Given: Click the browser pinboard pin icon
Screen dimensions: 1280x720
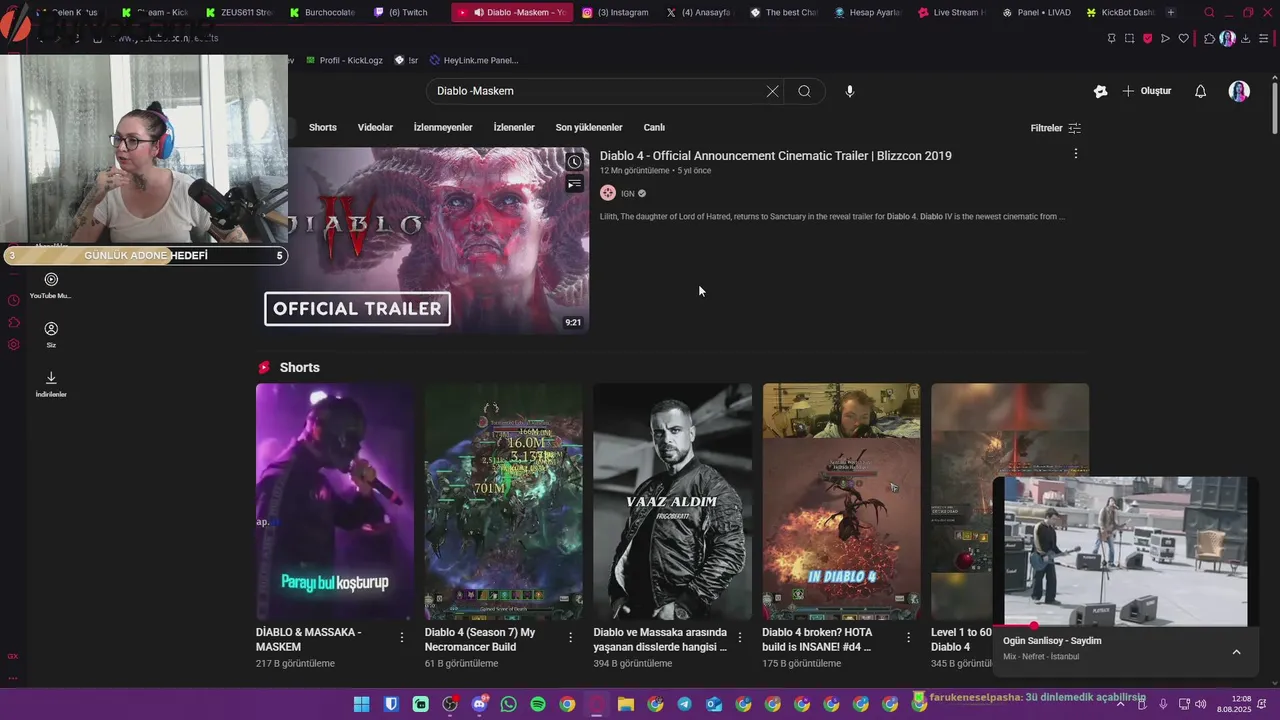Looking at the screenshot, I should [x=1111, y=38].
